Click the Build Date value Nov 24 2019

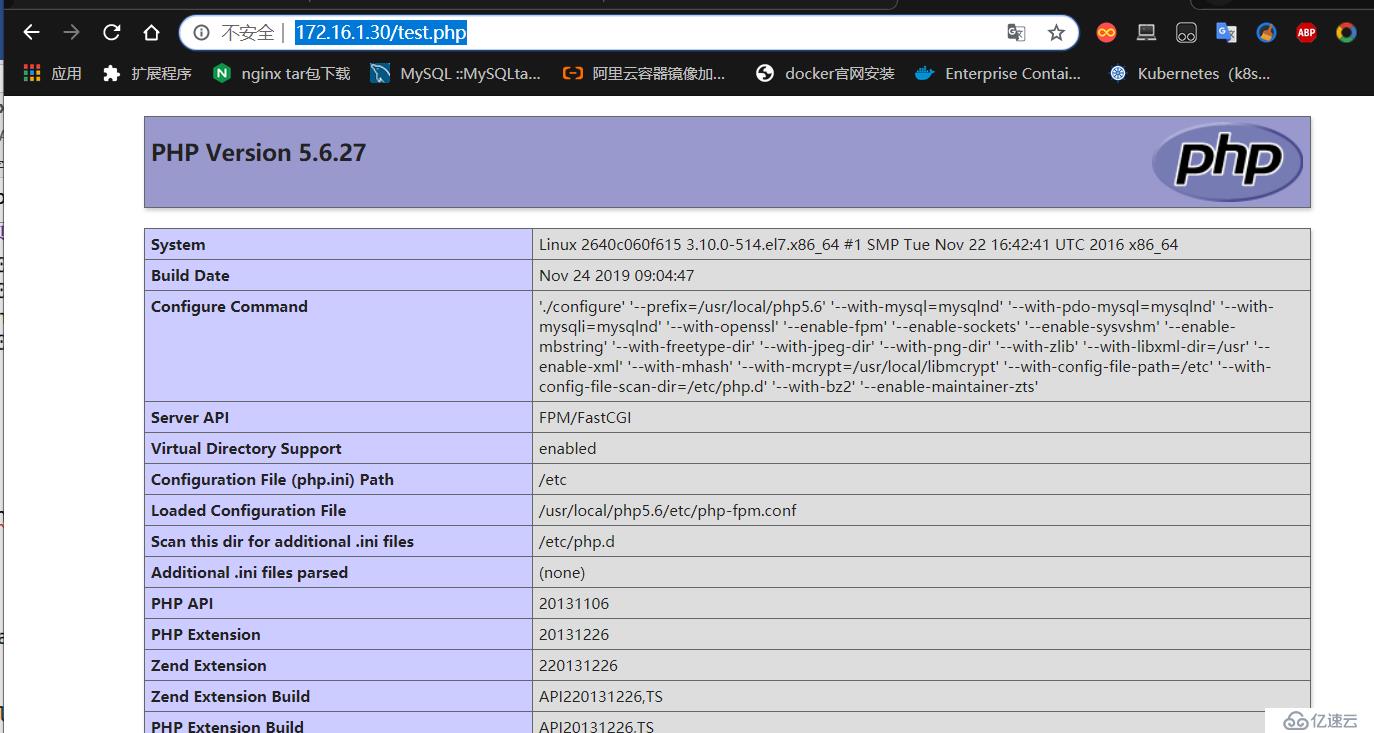coord(616,275)
